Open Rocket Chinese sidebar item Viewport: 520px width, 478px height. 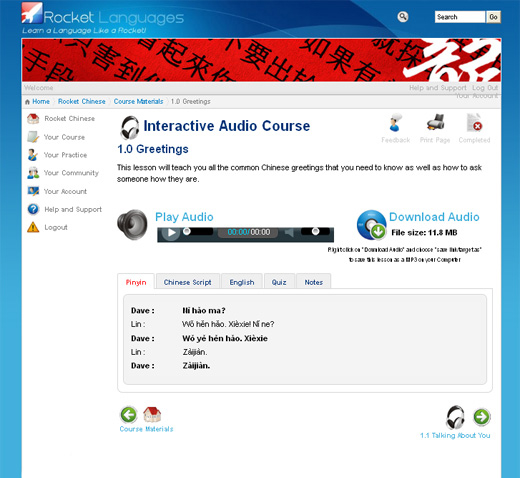(x=70, y=118)
